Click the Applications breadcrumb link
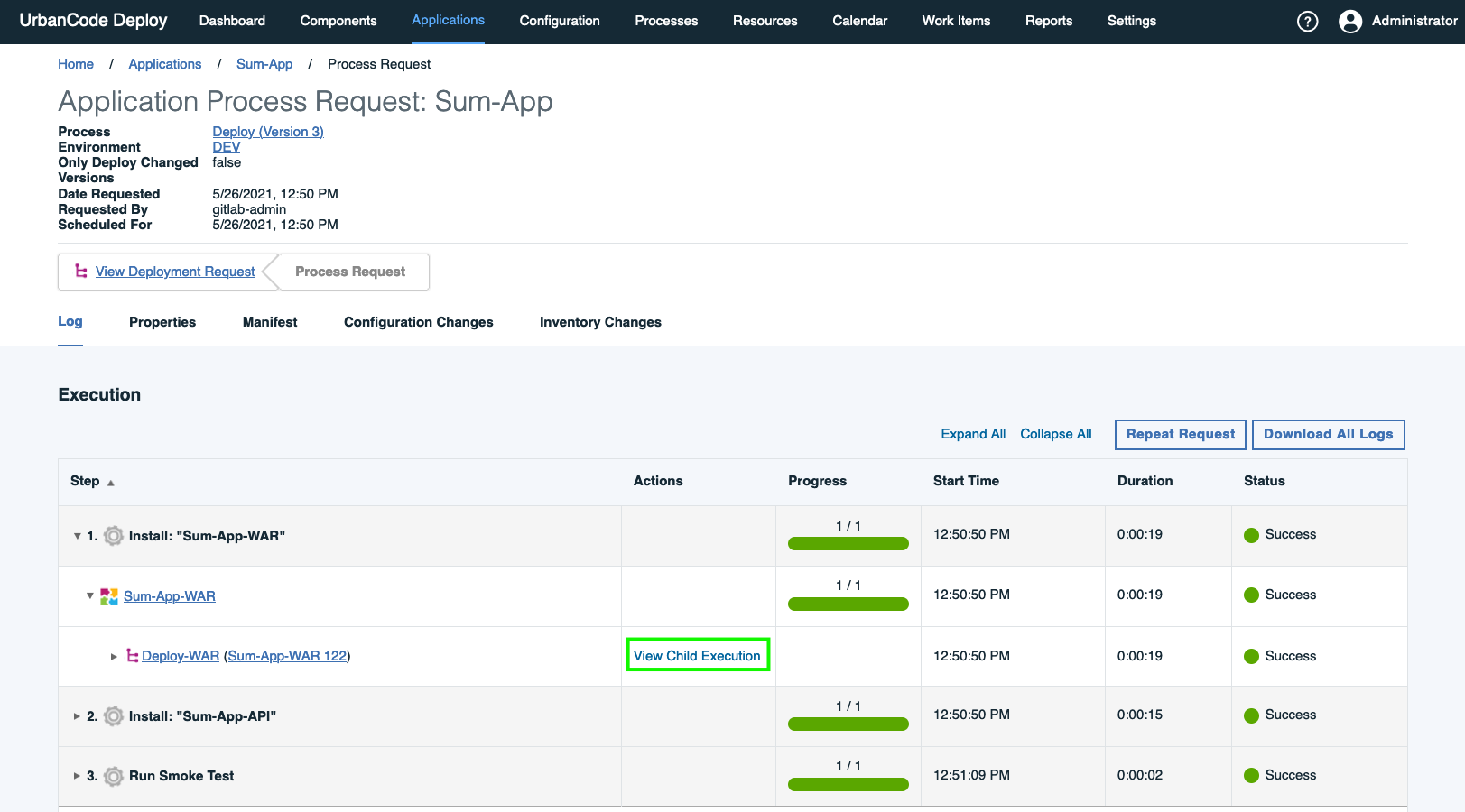The image size is (1465, 812). point(165,64)
